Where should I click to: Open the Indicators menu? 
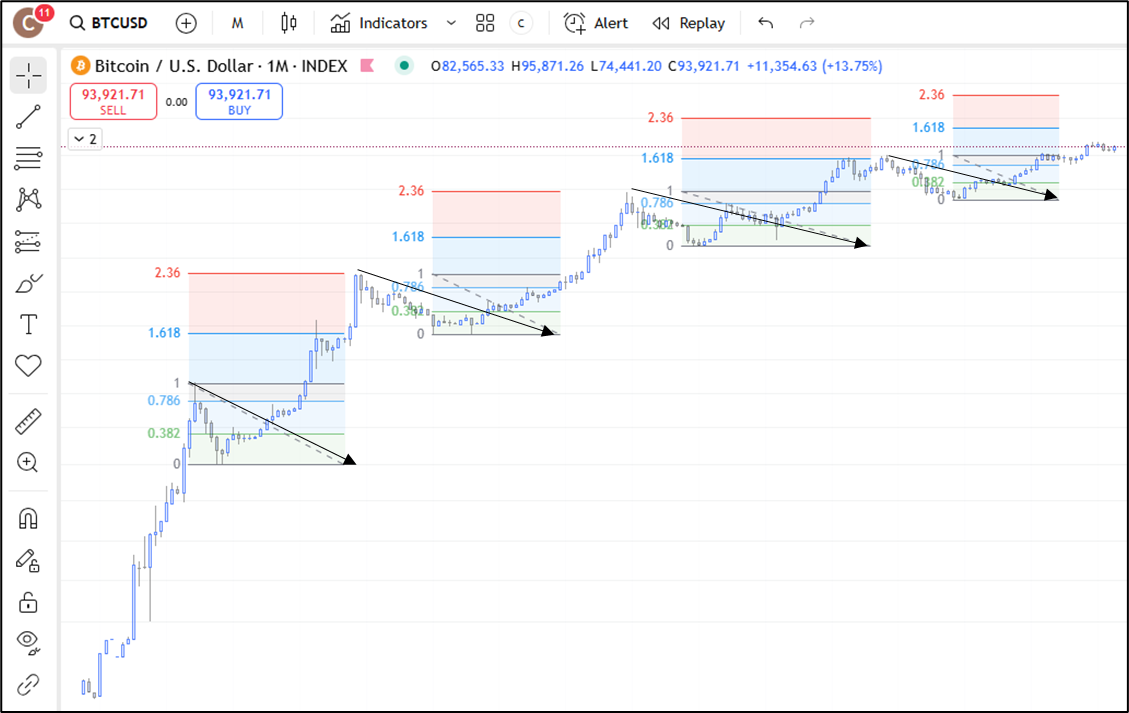[380, 23]
